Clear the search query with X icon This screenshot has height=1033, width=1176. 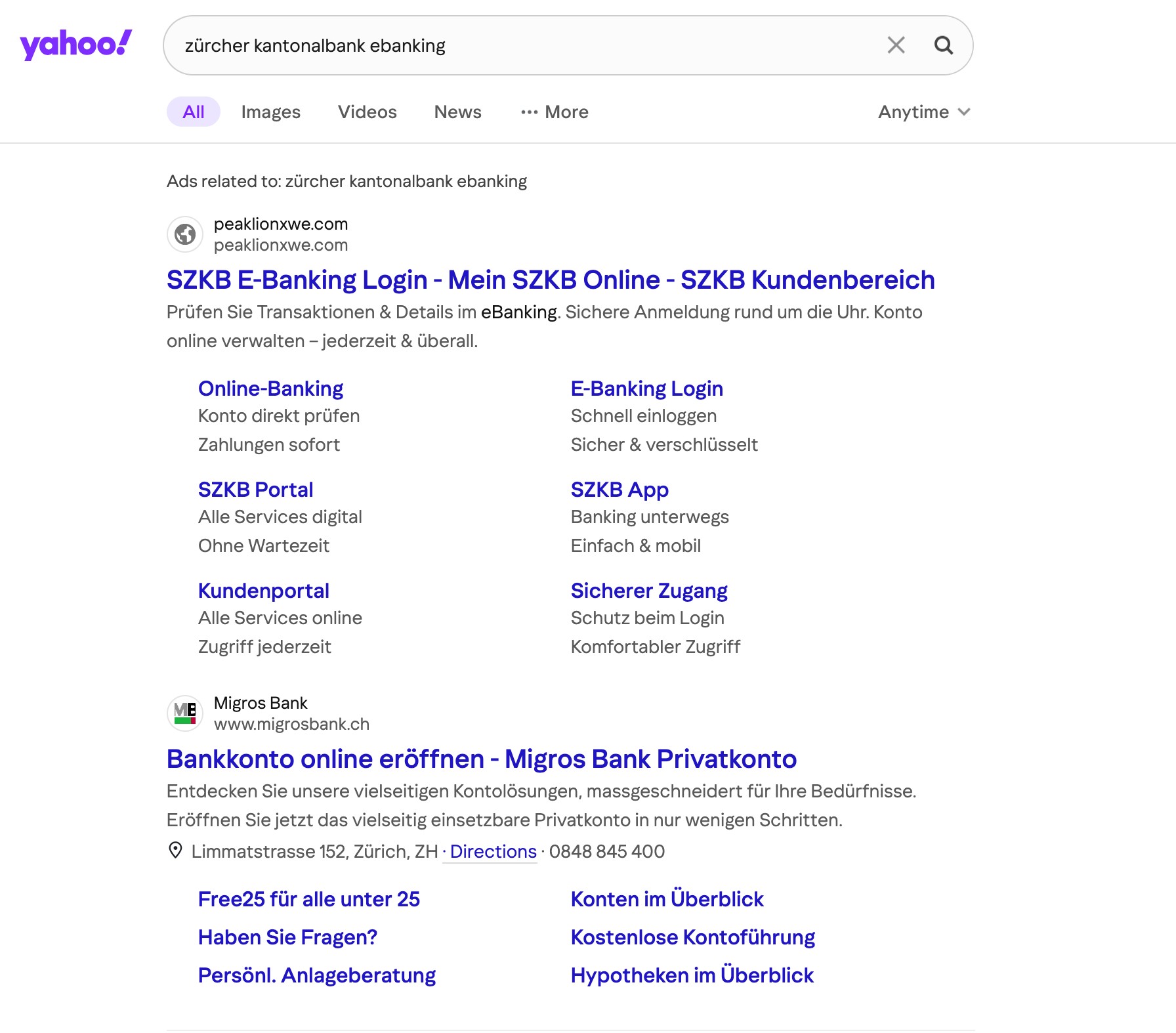tap(896, 45)
